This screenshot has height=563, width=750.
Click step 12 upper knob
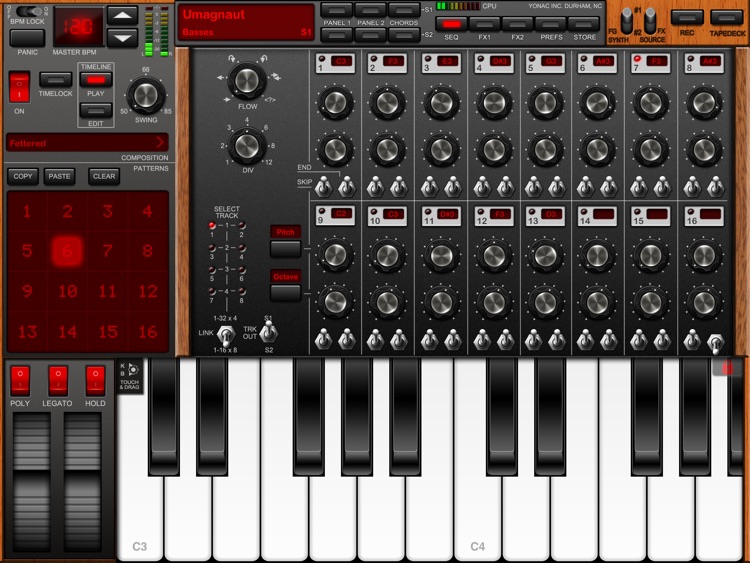pos(494,255)
